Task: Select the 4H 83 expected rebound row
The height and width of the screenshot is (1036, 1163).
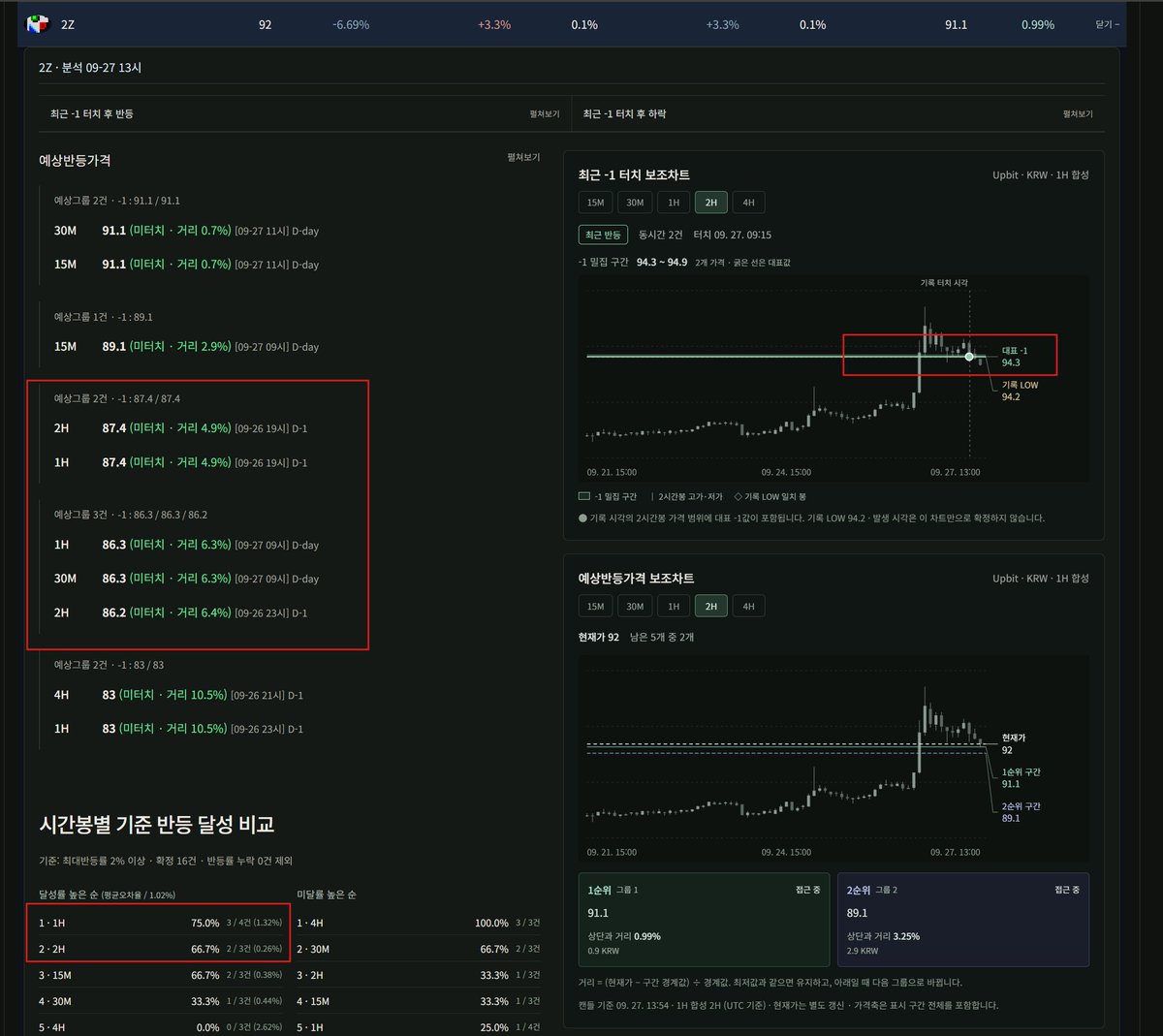Action: pos(179,695)
